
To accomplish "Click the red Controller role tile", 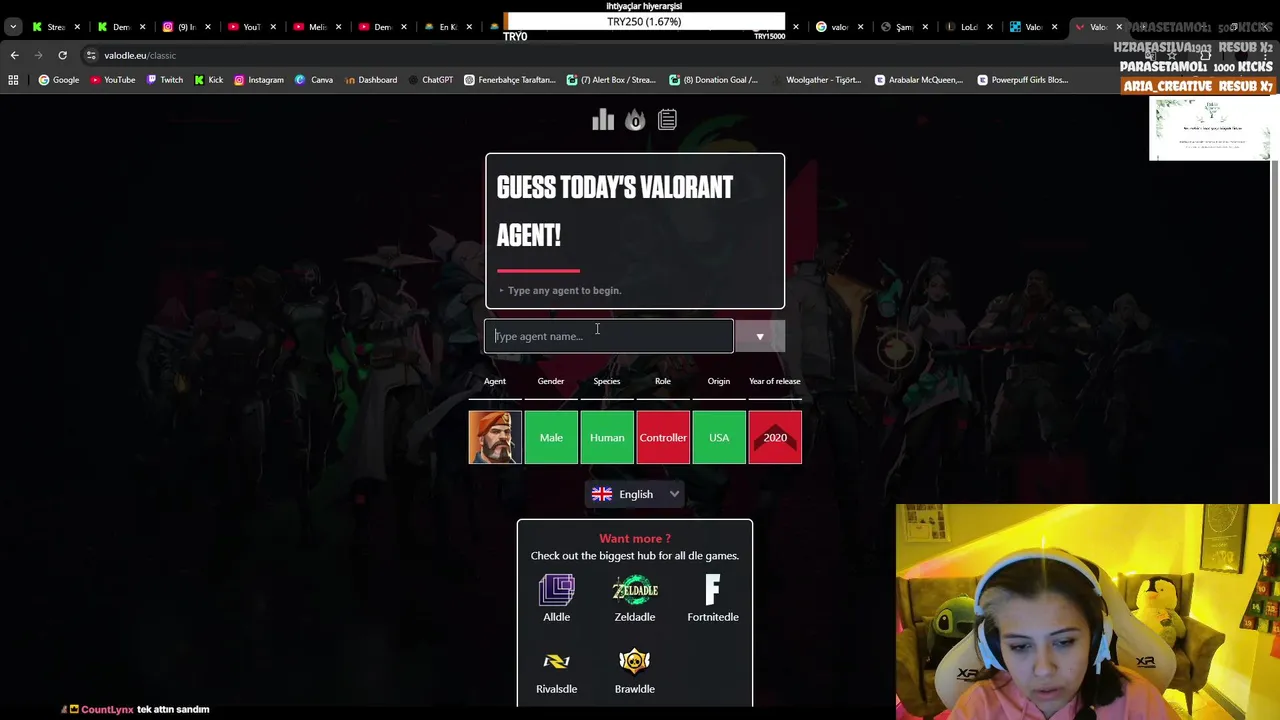I will [663, 437].
